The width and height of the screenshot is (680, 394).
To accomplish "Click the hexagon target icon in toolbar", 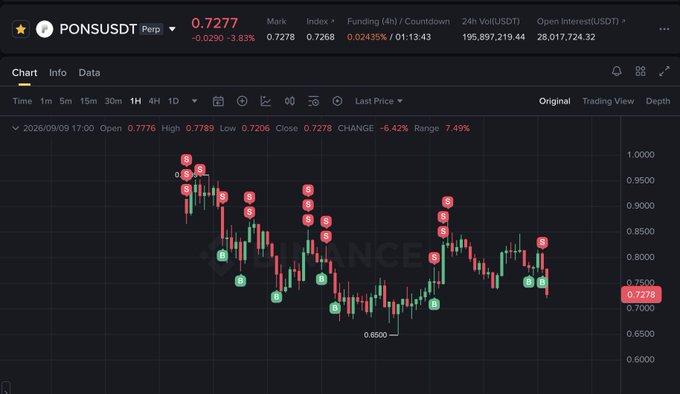I will [x=337, y=101].
